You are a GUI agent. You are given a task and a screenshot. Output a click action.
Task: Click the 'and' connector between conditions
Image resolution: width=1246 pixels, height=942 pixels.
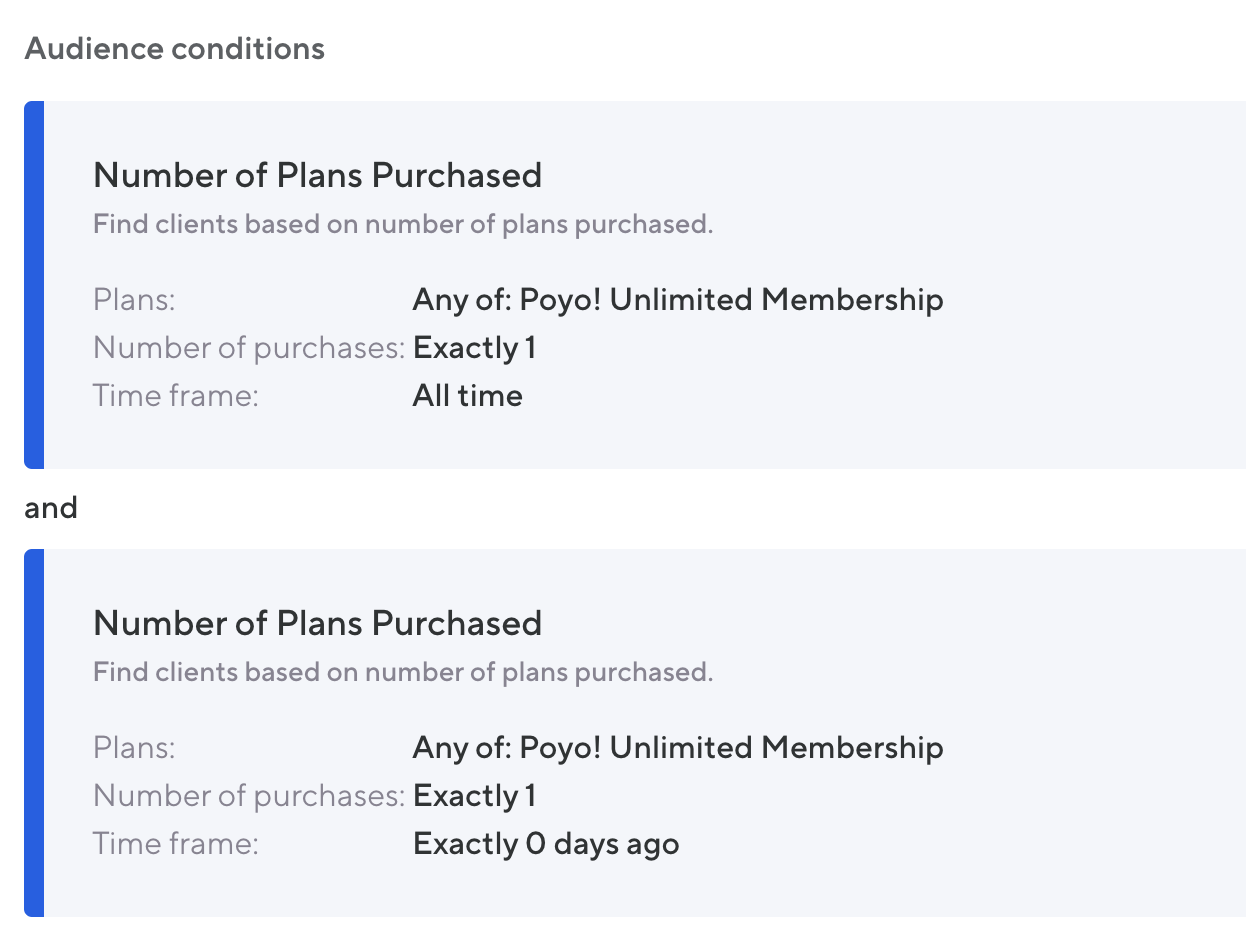pyautogui.click(x=51, y=508)
